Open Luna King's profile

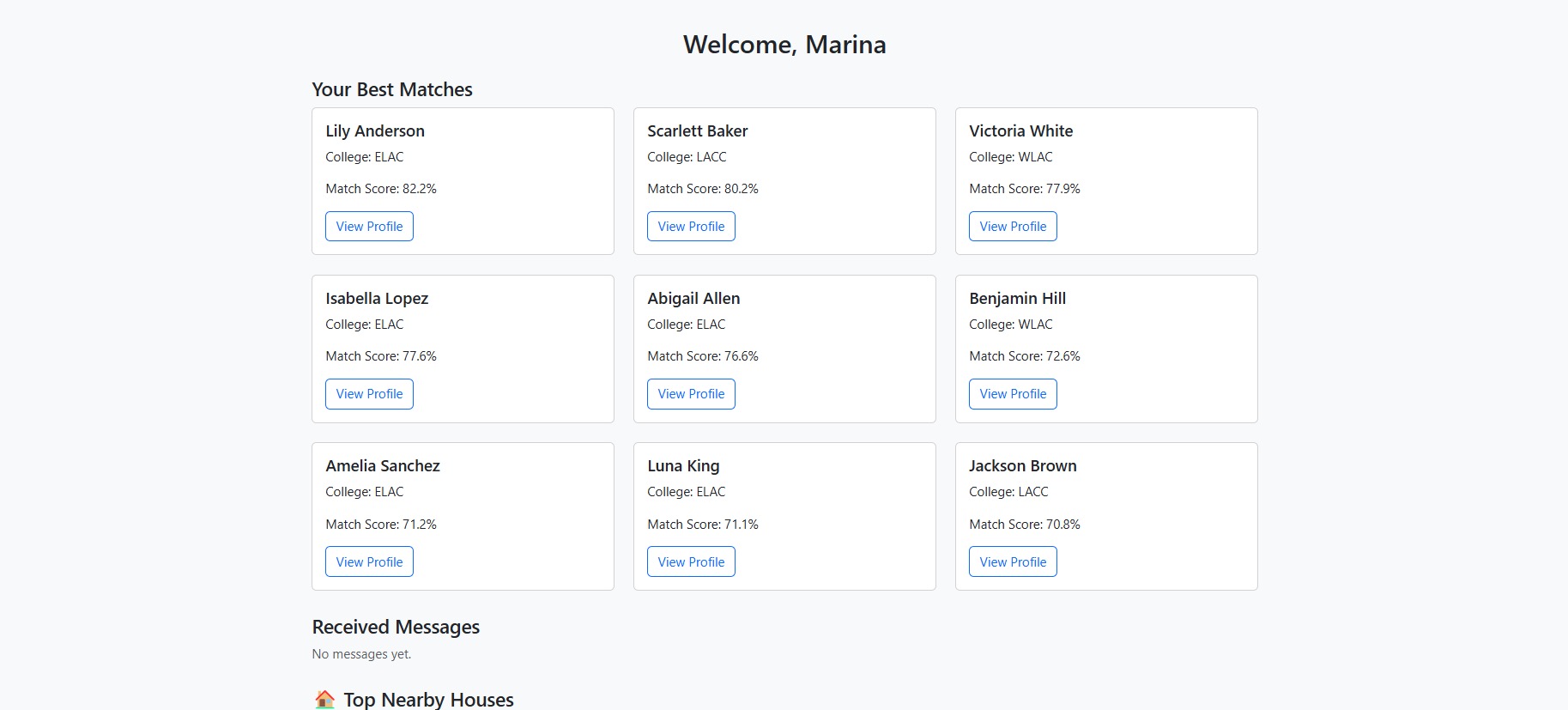click(691, 562)
